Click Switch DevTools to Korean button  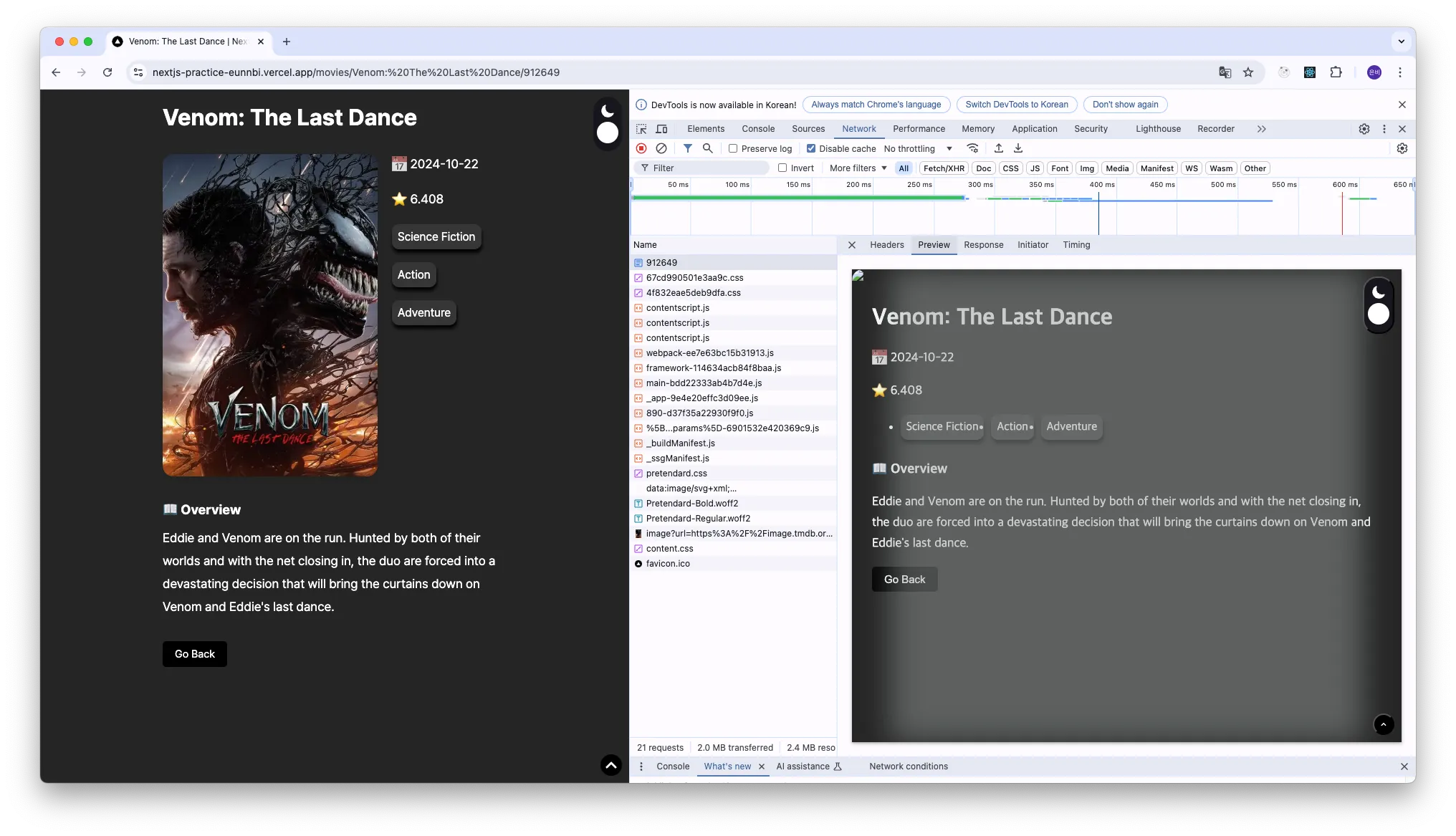coord(1016,105)
